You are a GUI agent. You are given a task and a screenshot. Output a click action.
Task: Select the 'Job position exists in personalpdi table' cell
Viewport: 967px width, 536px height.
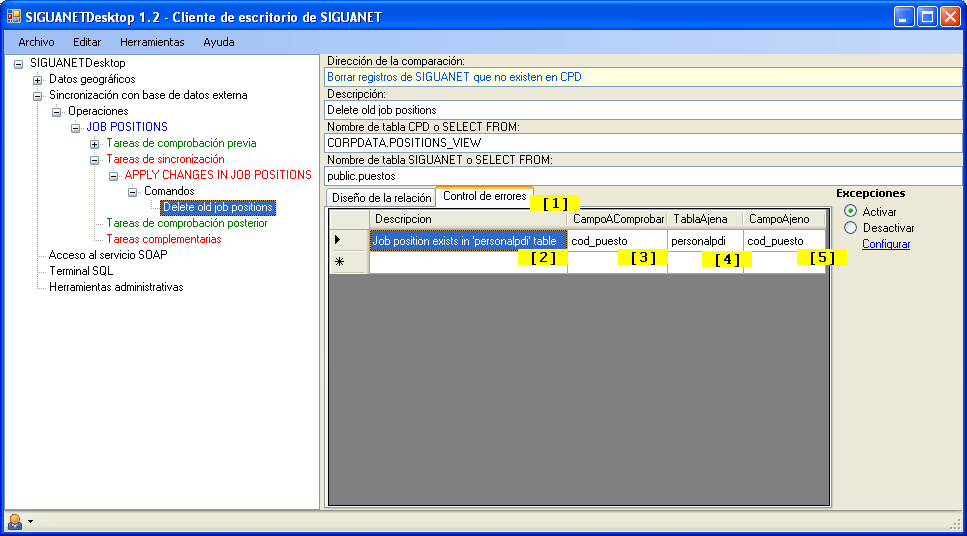click(468, 241)
